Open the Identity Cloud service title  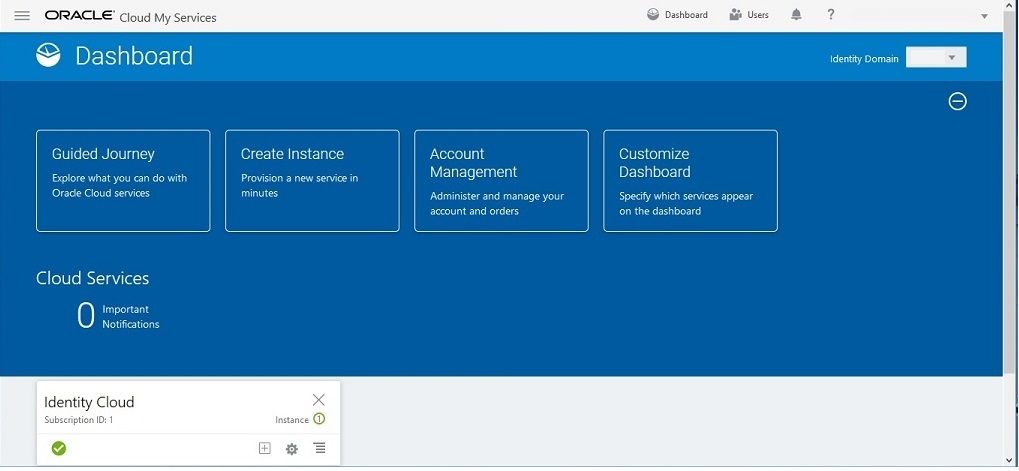click(x=89, y=402)
